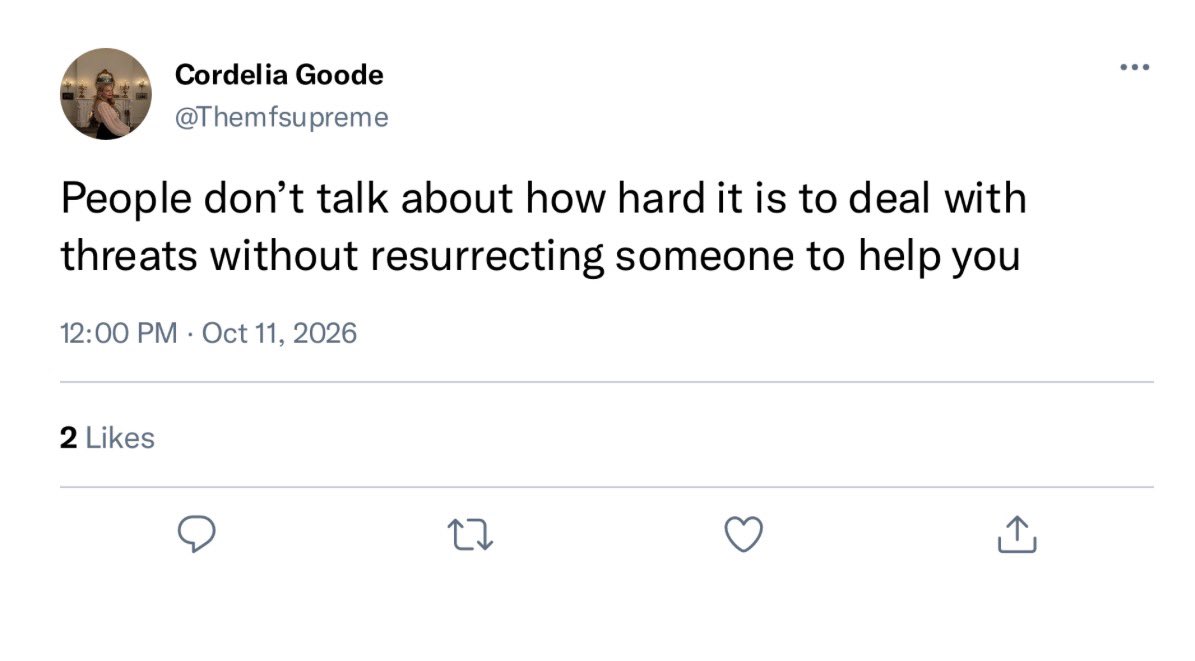Click the PM portion of the timestamp
Image resolution: width=1195 pixels, height=661 pixels.
tap(158, 333)
